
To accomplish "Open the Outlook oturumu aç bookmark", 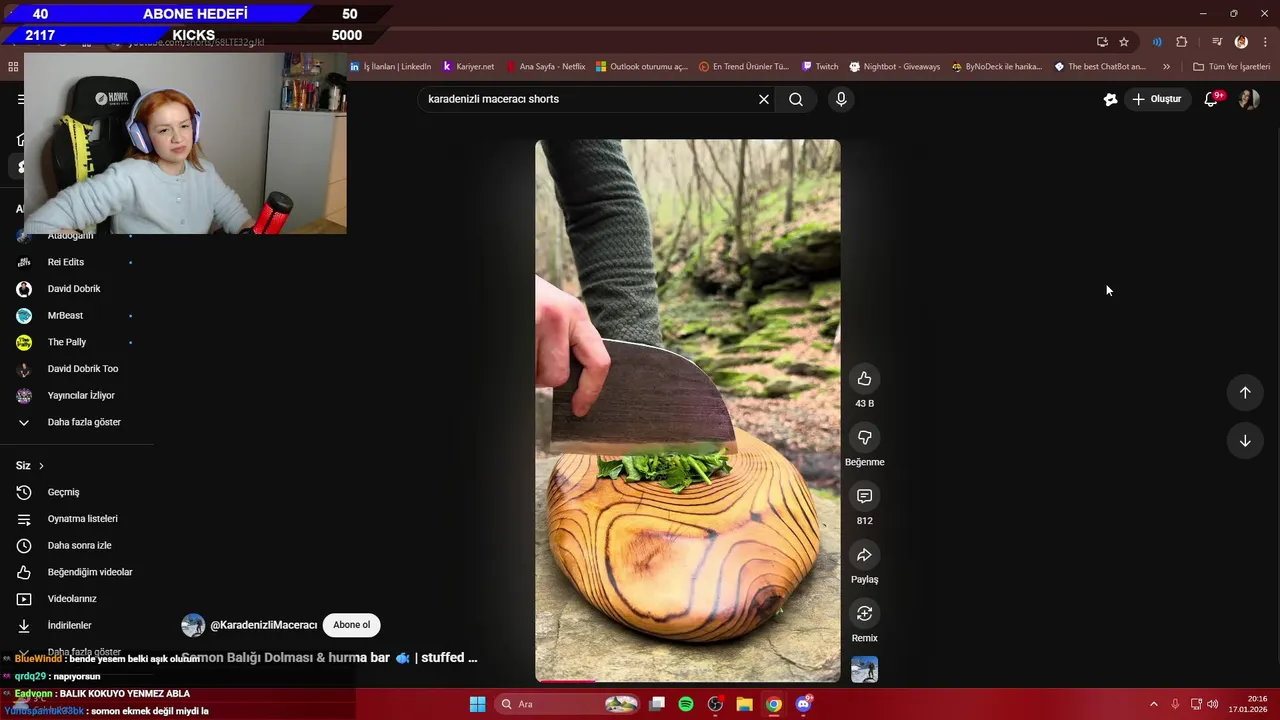I will pos(642,67).
